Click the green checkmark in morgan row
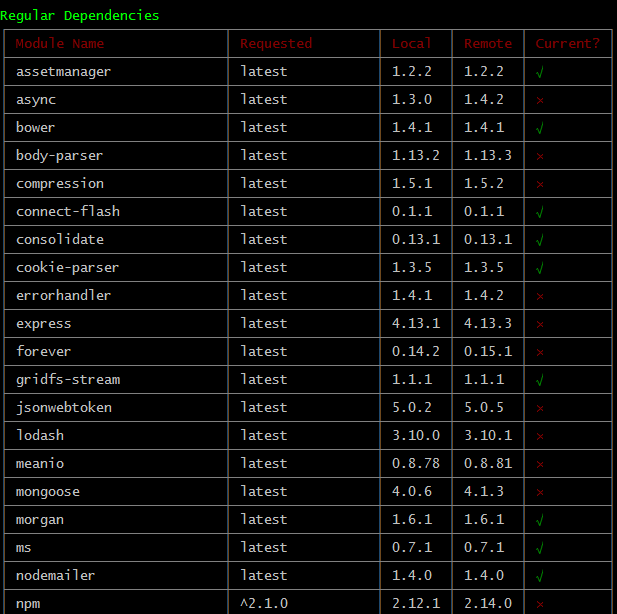 (x=540, y=521)
